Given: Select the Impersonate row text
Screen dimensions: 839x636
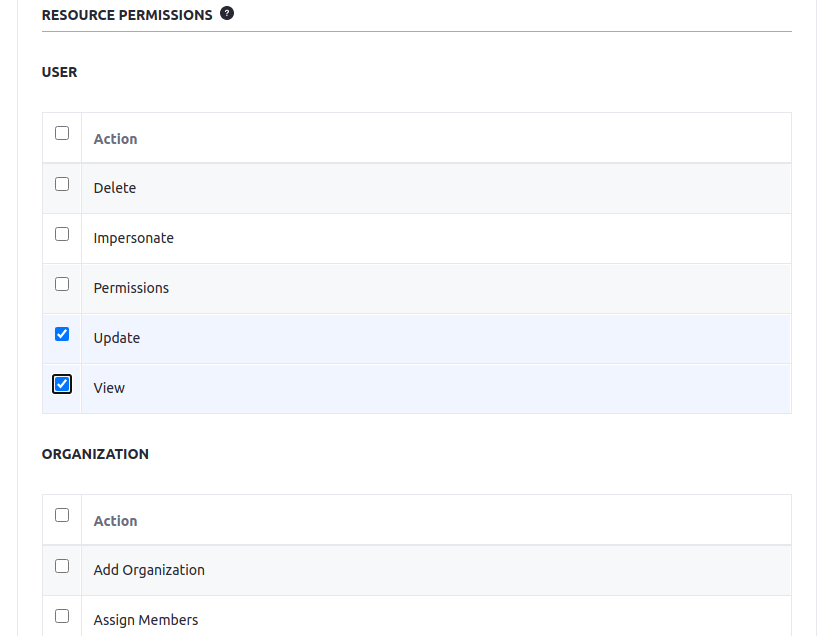Looking at the screenshot, I should (x=133, y=238).
